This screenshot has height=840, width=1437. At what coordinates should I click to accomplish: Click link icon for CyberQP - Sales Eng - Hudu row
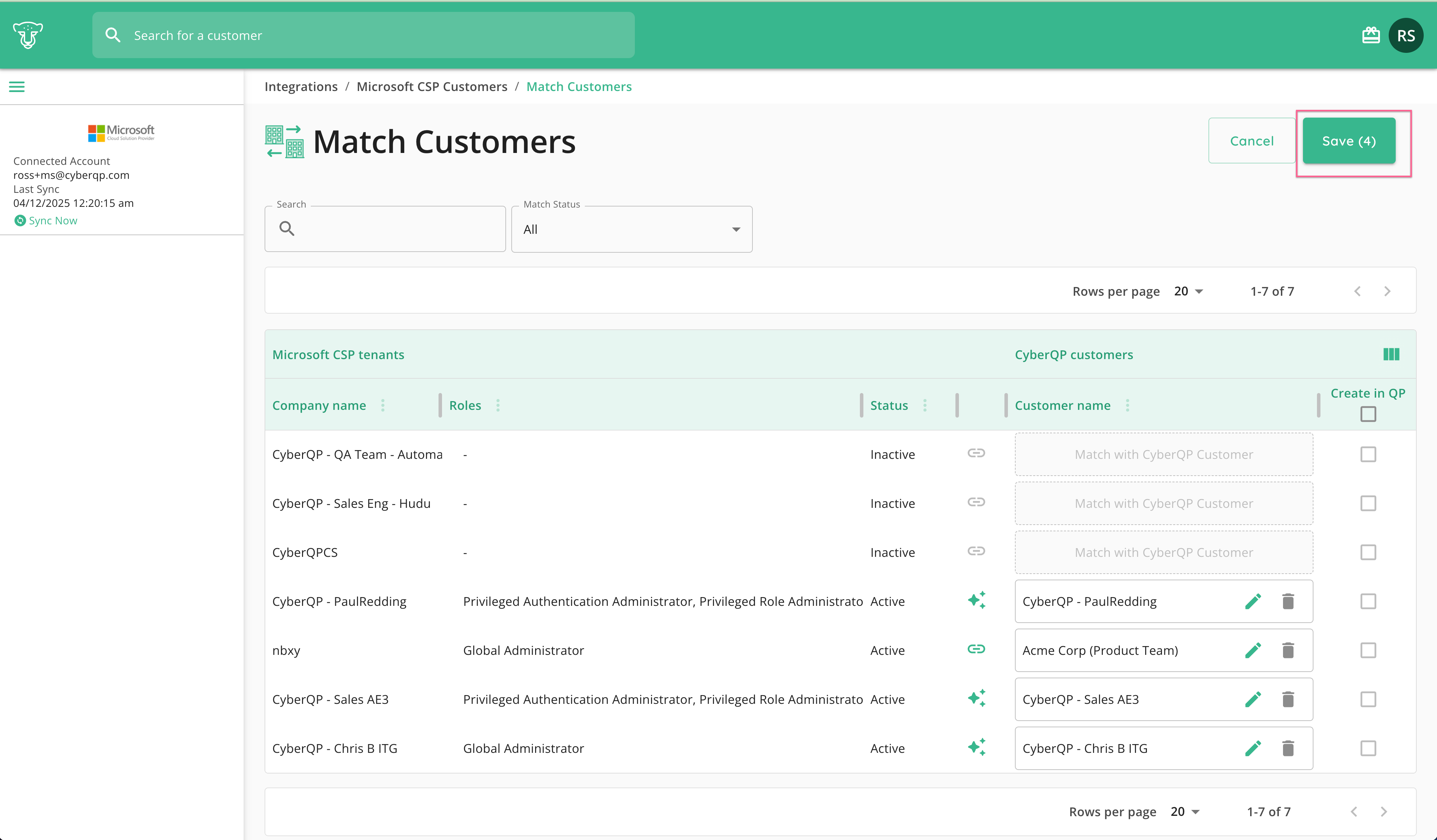(976, 502)
